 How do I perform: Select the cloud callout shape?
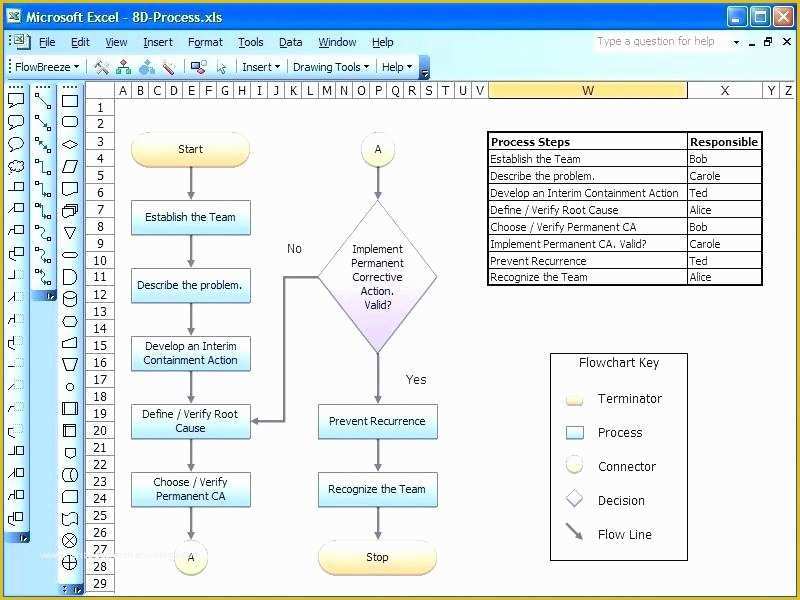(x=16, y=166)
